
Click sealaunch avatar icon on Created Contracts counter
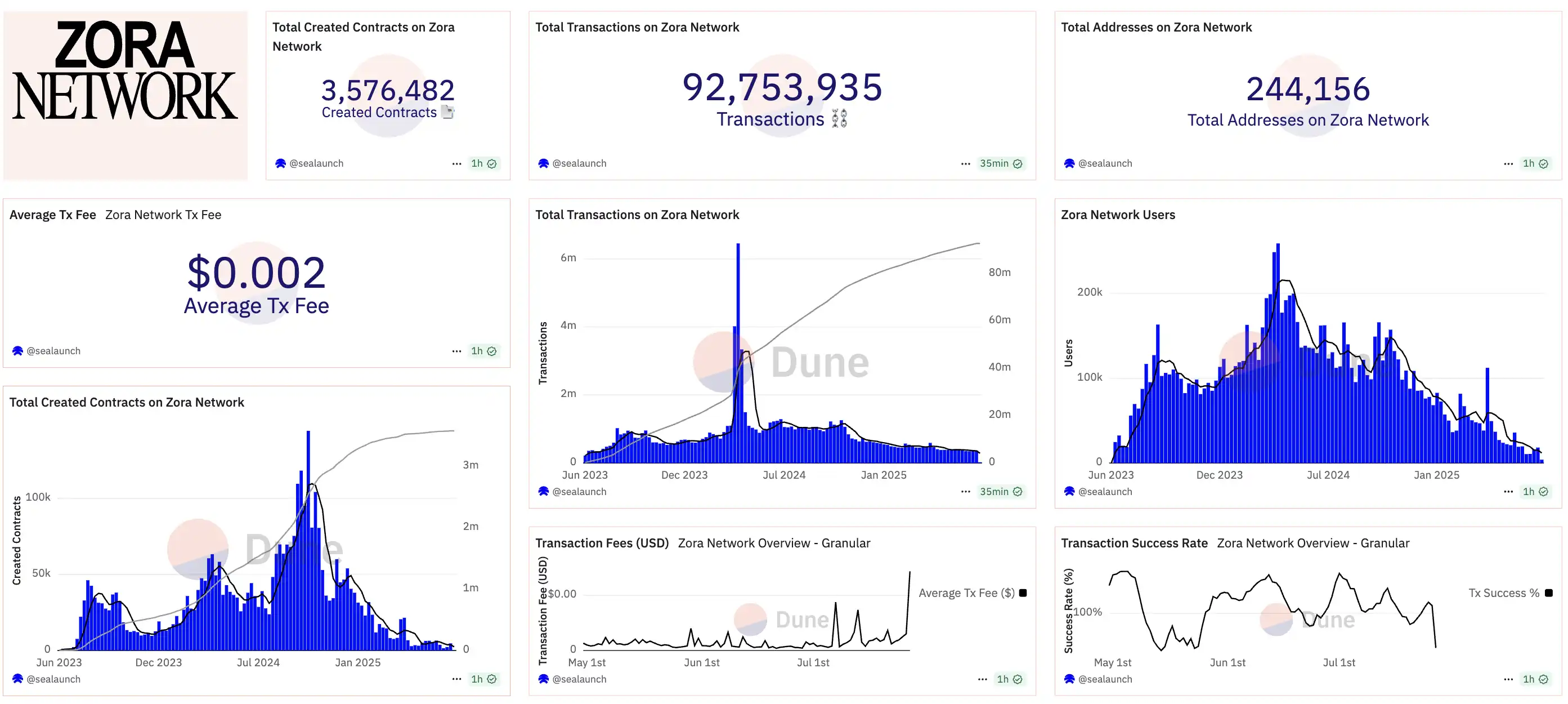pyautogui.click(x=280, y=163)
